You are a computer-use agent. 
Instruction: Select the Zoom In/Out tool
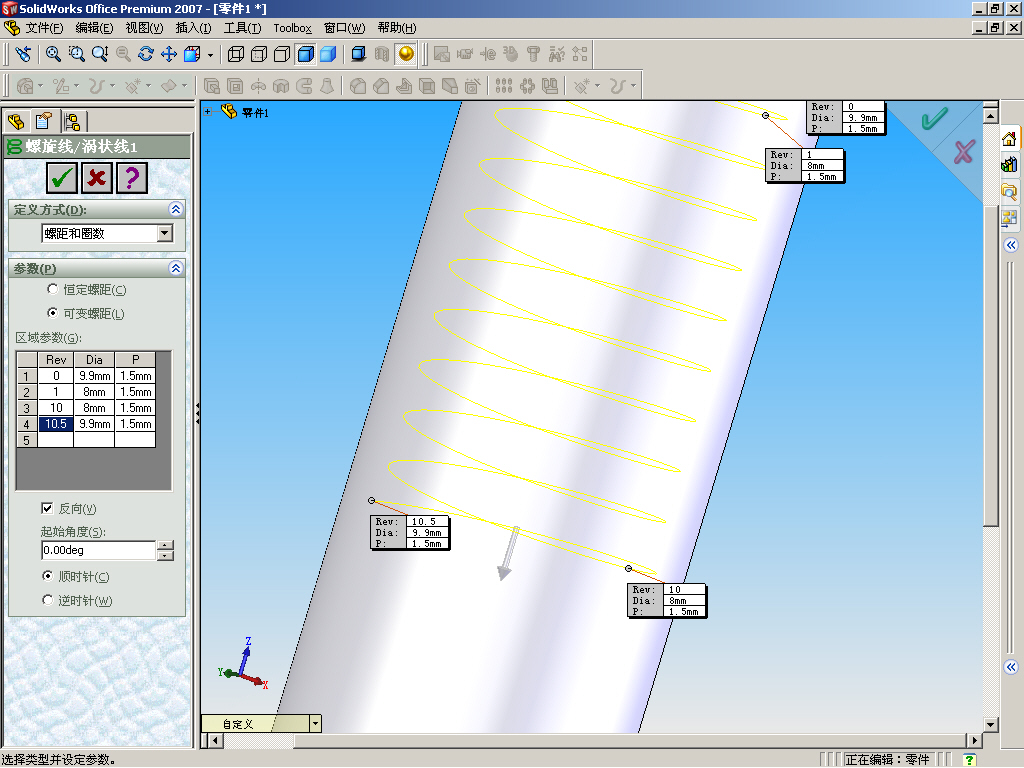[100, 54]
